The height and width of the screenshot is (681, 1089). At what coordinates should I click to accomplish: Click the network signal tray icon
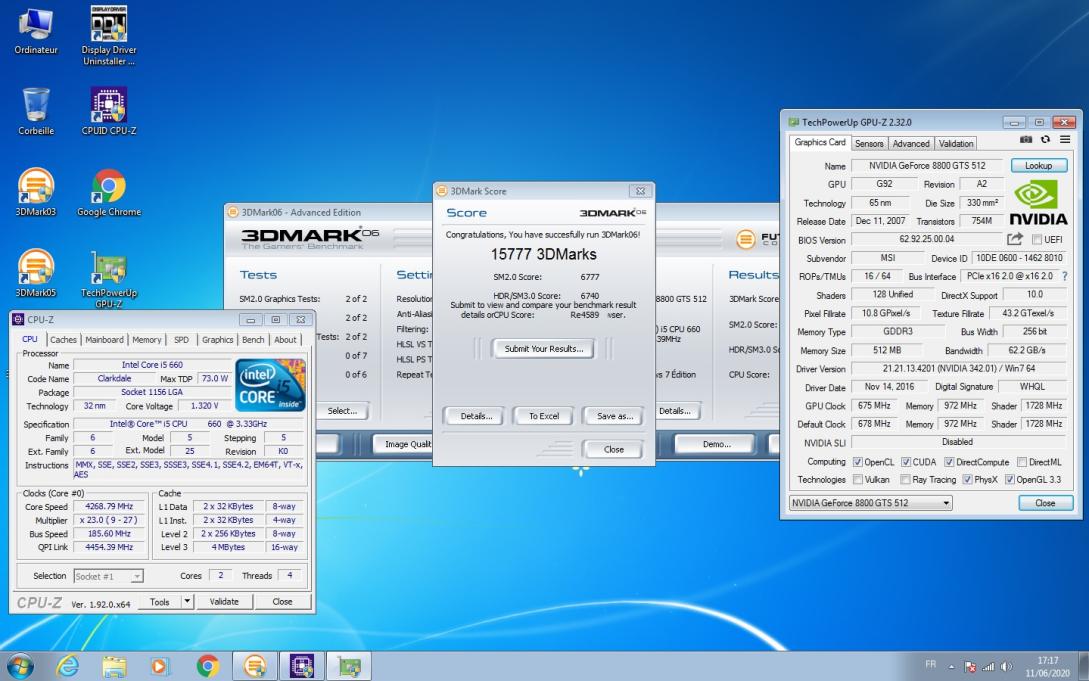point(988,666)
